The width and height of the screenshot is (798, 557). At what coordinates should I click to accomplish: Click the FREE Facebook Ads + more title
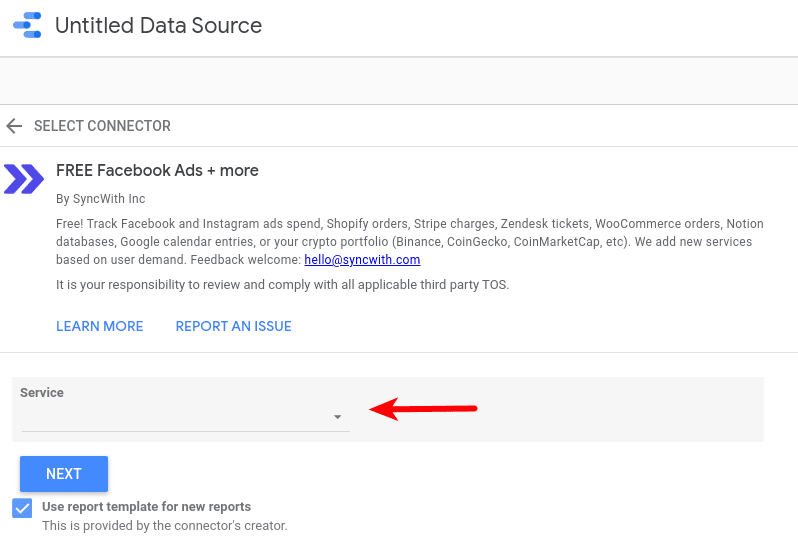(157, 170)
